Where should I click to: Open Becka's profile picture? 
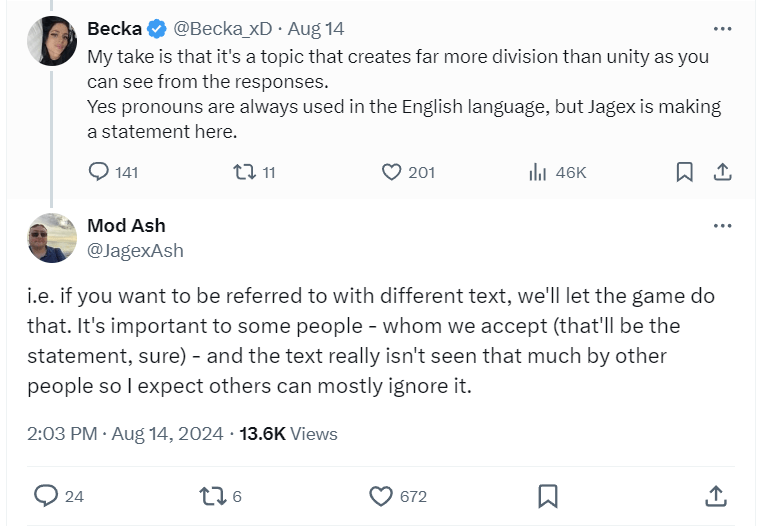(x=52, y=41)
